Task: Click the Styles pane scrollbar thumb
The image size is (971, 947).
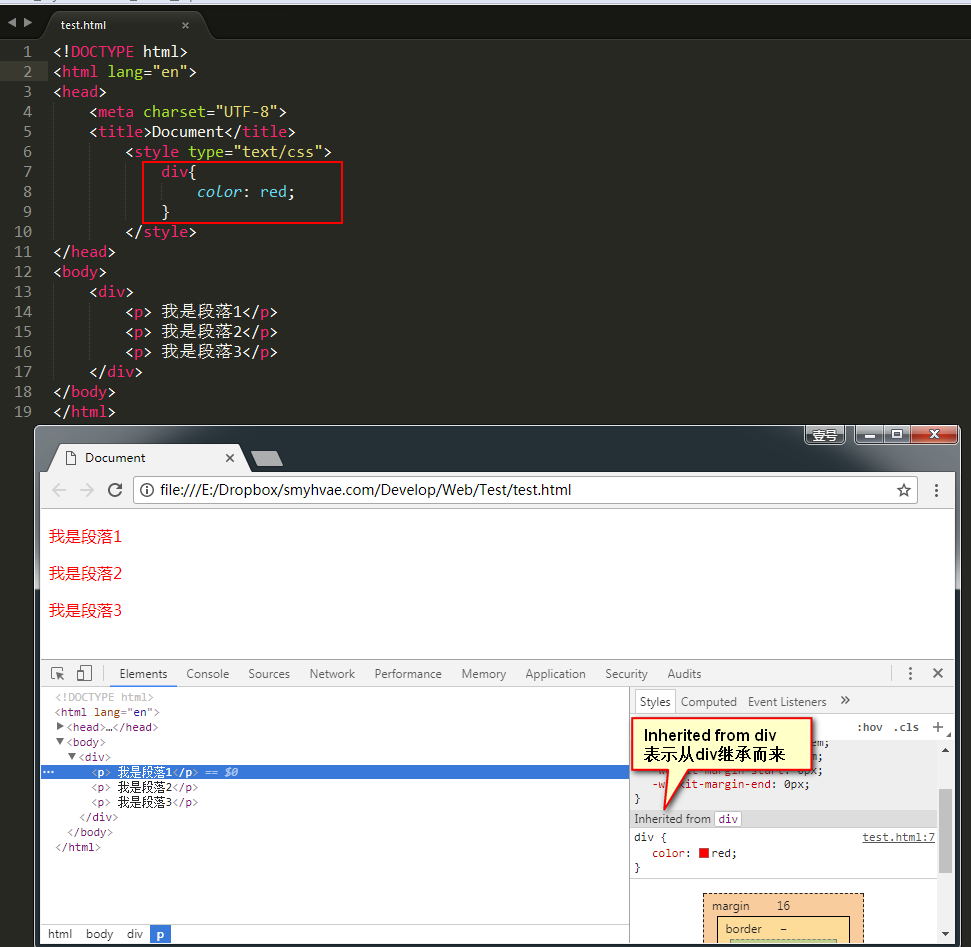Action: coord(945,831)
